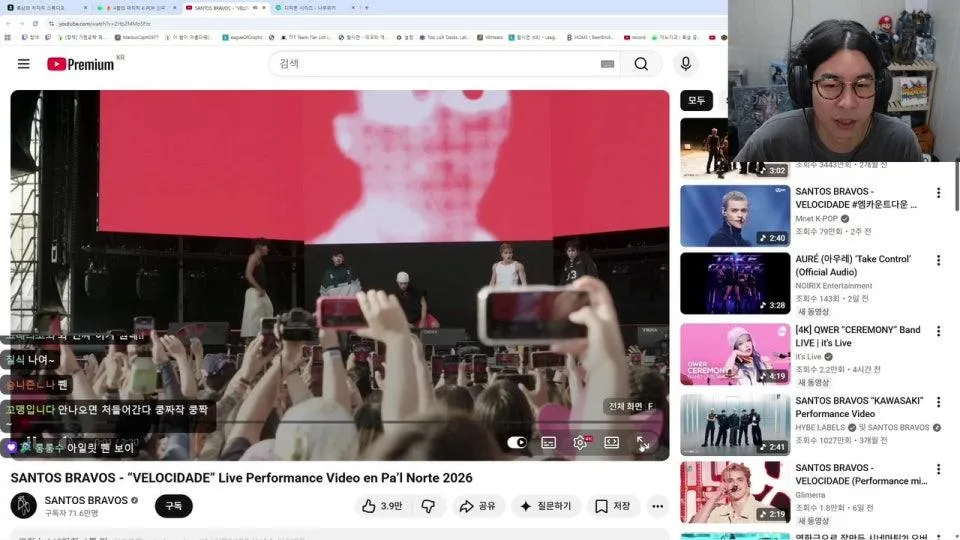The image size is (960, 540).
Task: Dislike the video with thumbs down
Action: point(428,506)
